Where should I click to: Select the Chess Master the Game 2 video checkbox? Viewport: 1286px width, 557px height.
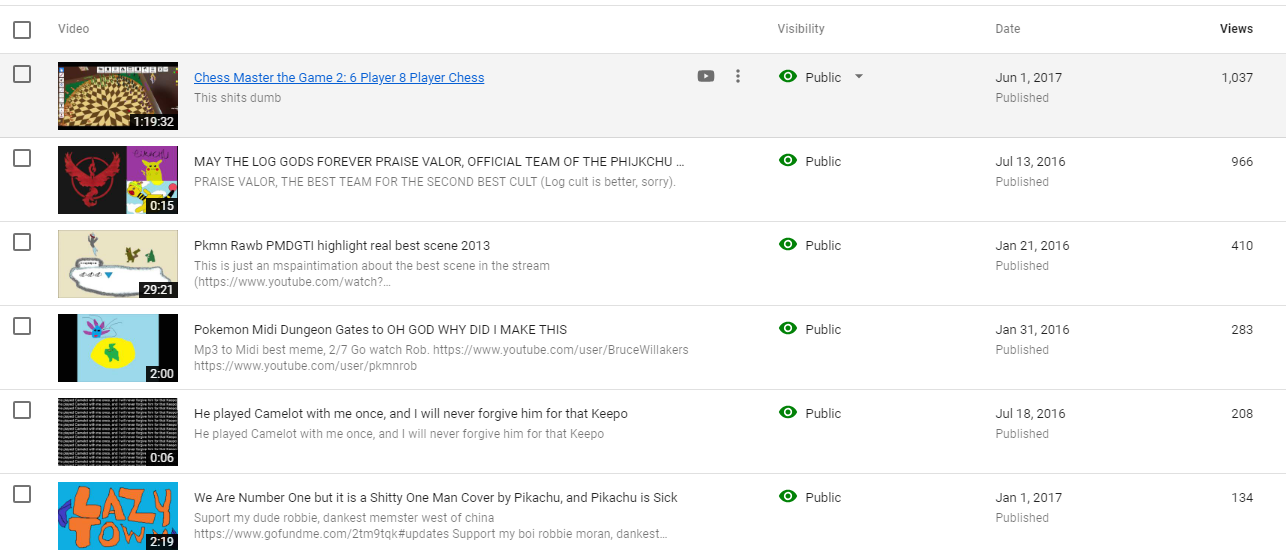pos(22,74)
